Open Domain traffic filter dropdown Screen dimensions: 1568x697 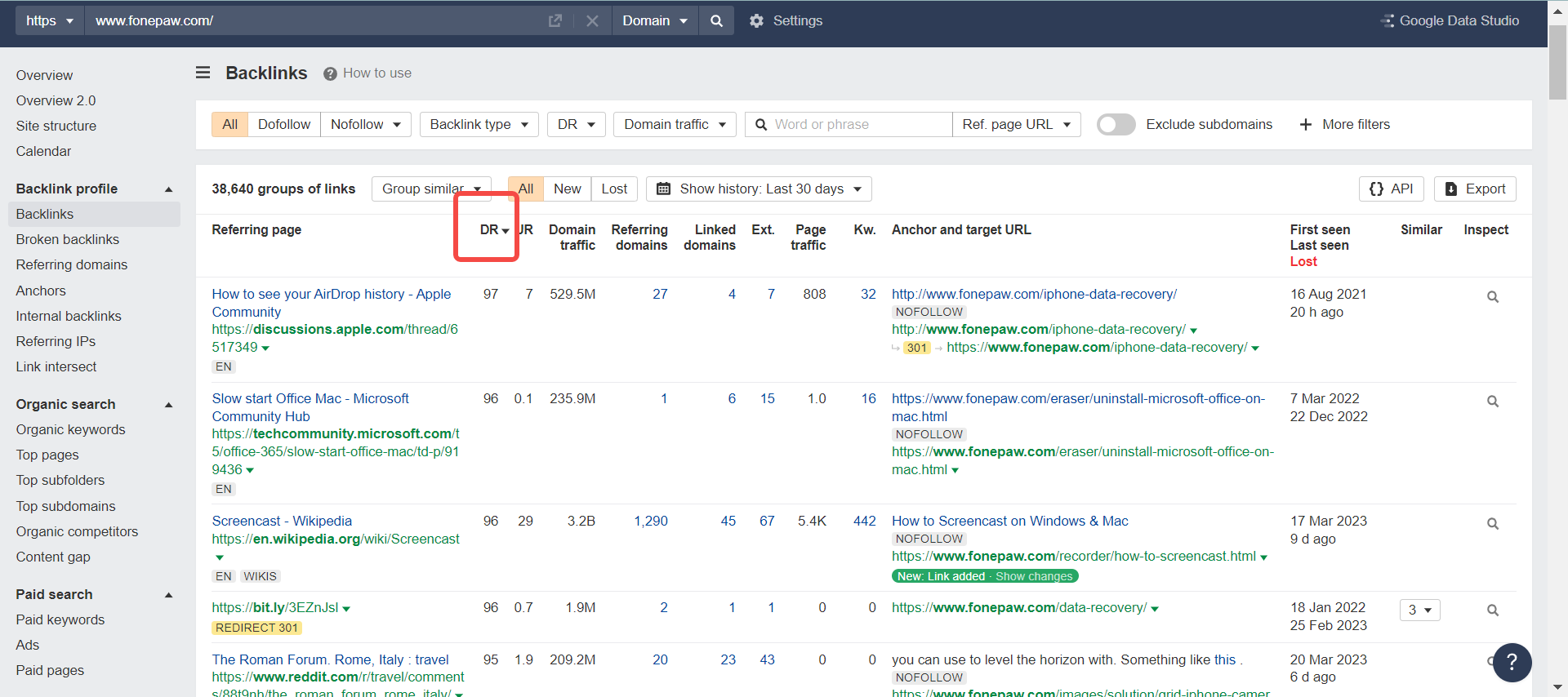pyautogui.click(x=675, y=124)
